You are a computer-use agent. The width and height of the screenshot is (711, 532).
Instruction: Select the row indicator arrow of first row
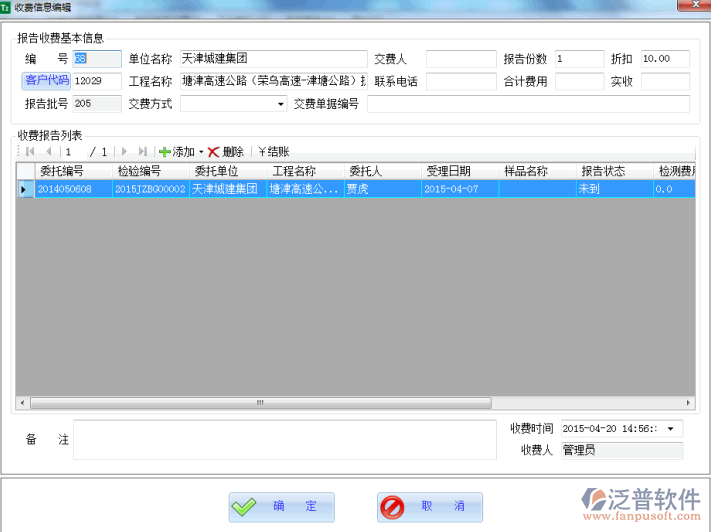click(x=24, y=189)
